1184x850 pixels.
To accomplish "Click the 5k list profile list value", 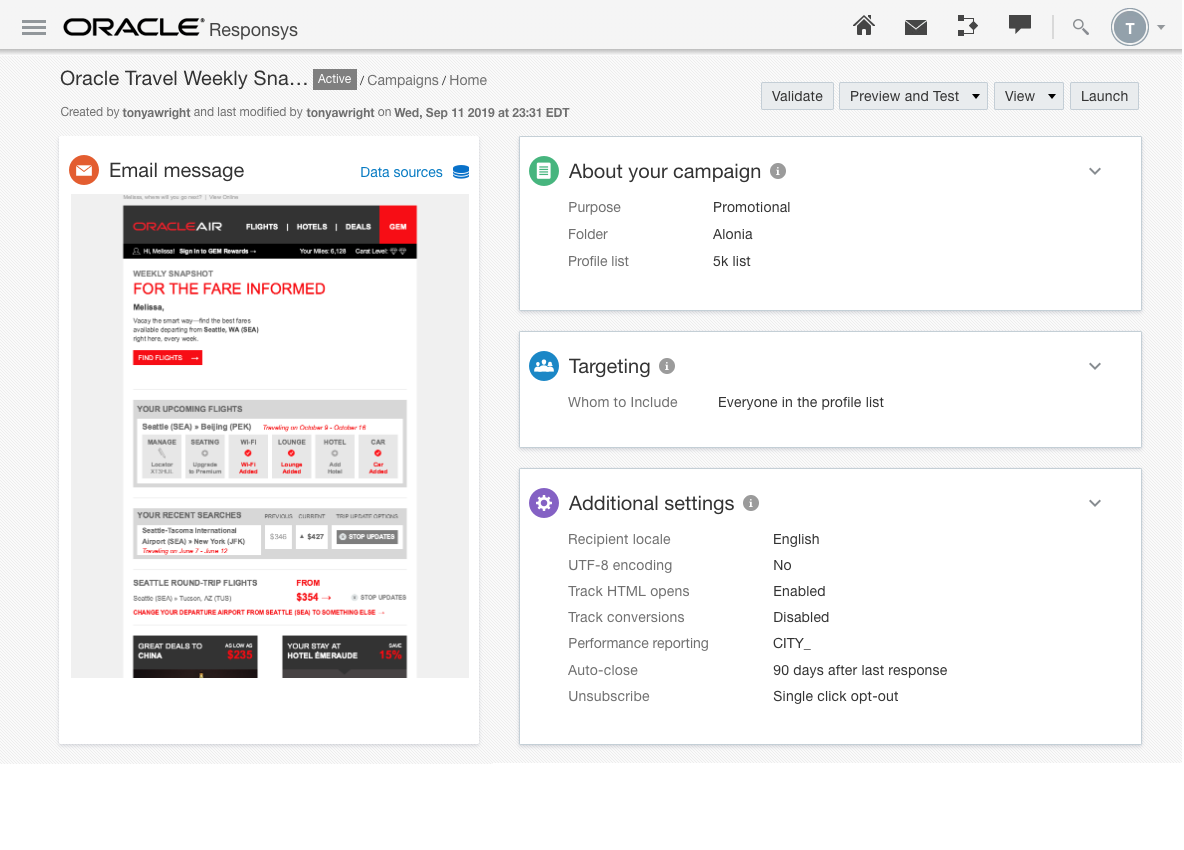I will click(x=732, y=261).
